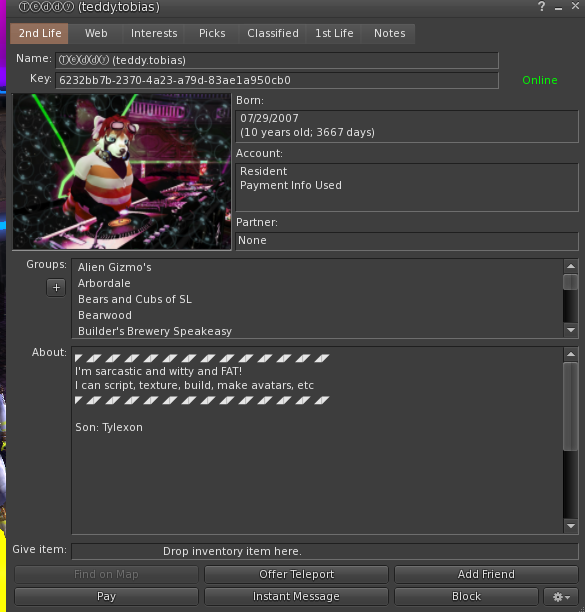Click the plus button under Groups
The height and width of the screenshot is (612, 585).
(x=56, y=288)
